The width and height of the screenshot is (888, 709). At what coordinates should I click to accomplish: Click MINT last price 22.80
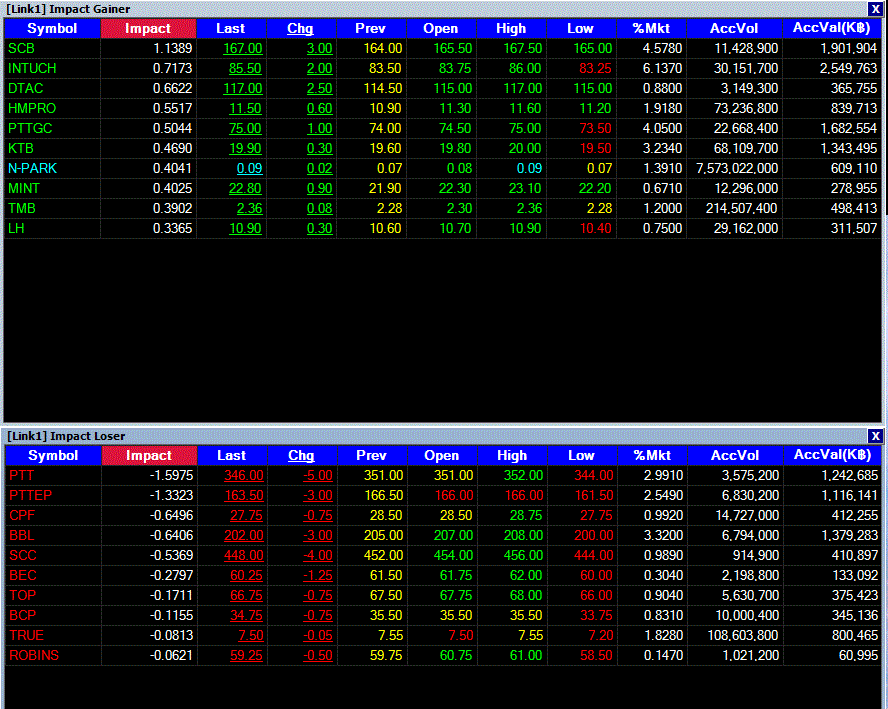[245, 189]
